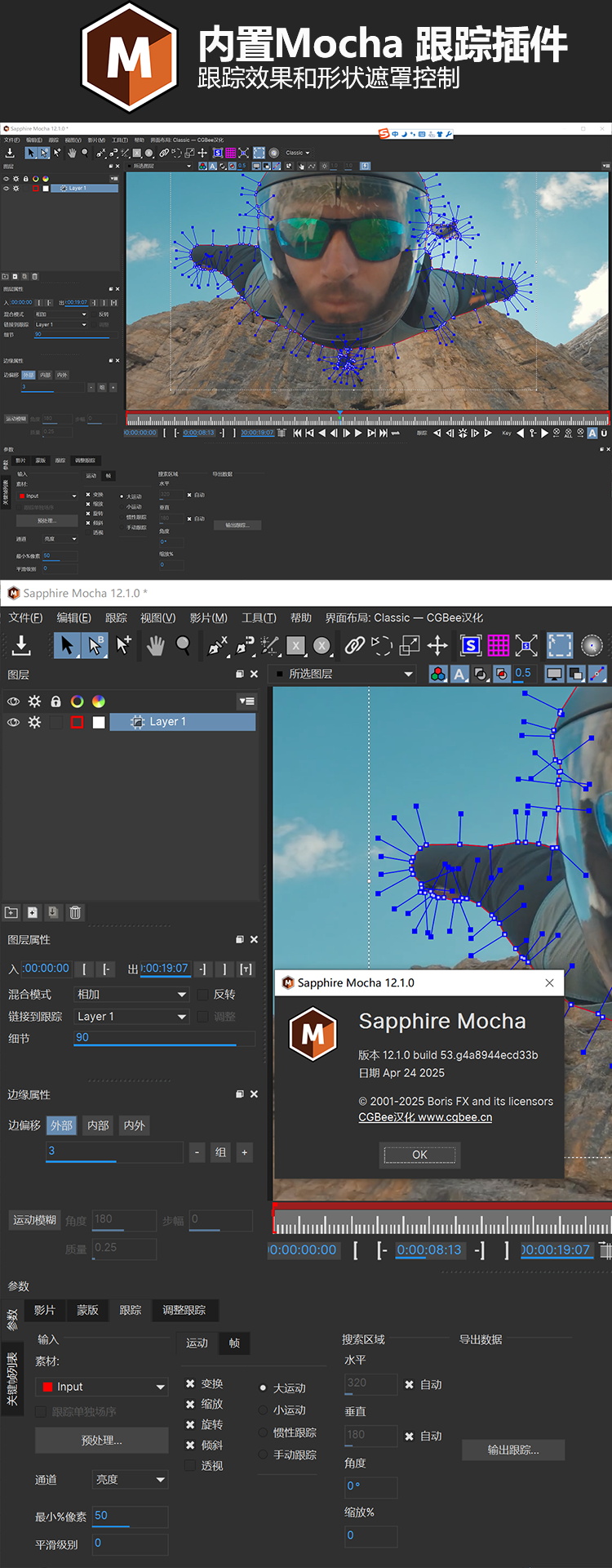Open the 通道 亮度 channel dropdown
Viewport: 612px width, 1568px height.
[x=131, y=1479]
